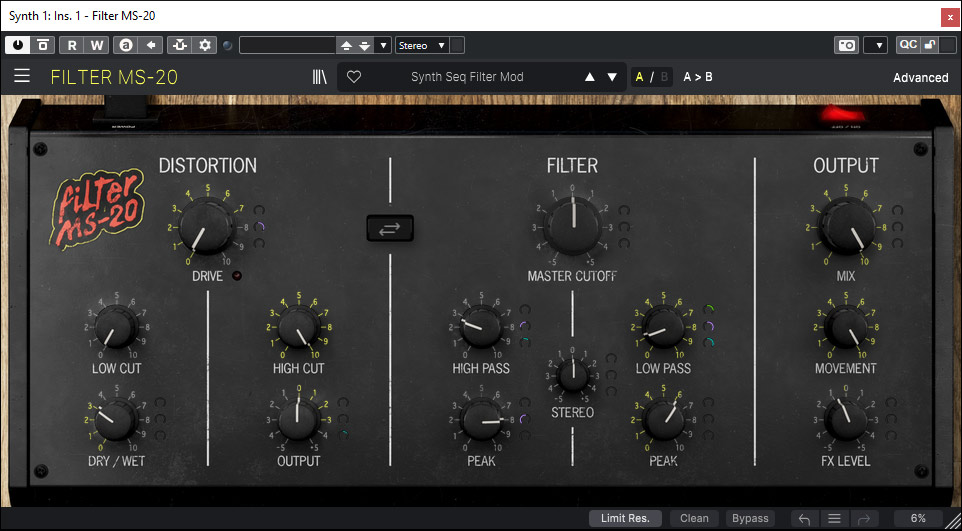
Task: Open the Stereo channel dropdown
Action: tap(421, 45)
